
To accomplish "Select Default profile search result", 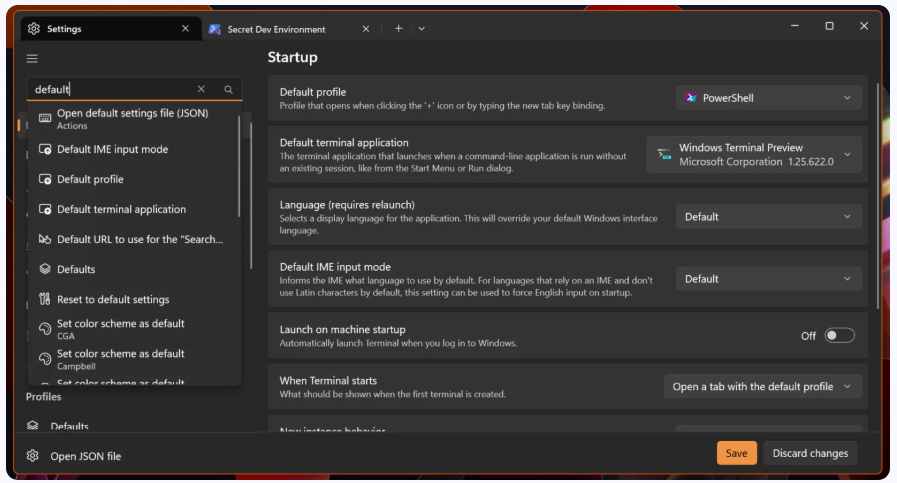I will click(x=133, y=179).
